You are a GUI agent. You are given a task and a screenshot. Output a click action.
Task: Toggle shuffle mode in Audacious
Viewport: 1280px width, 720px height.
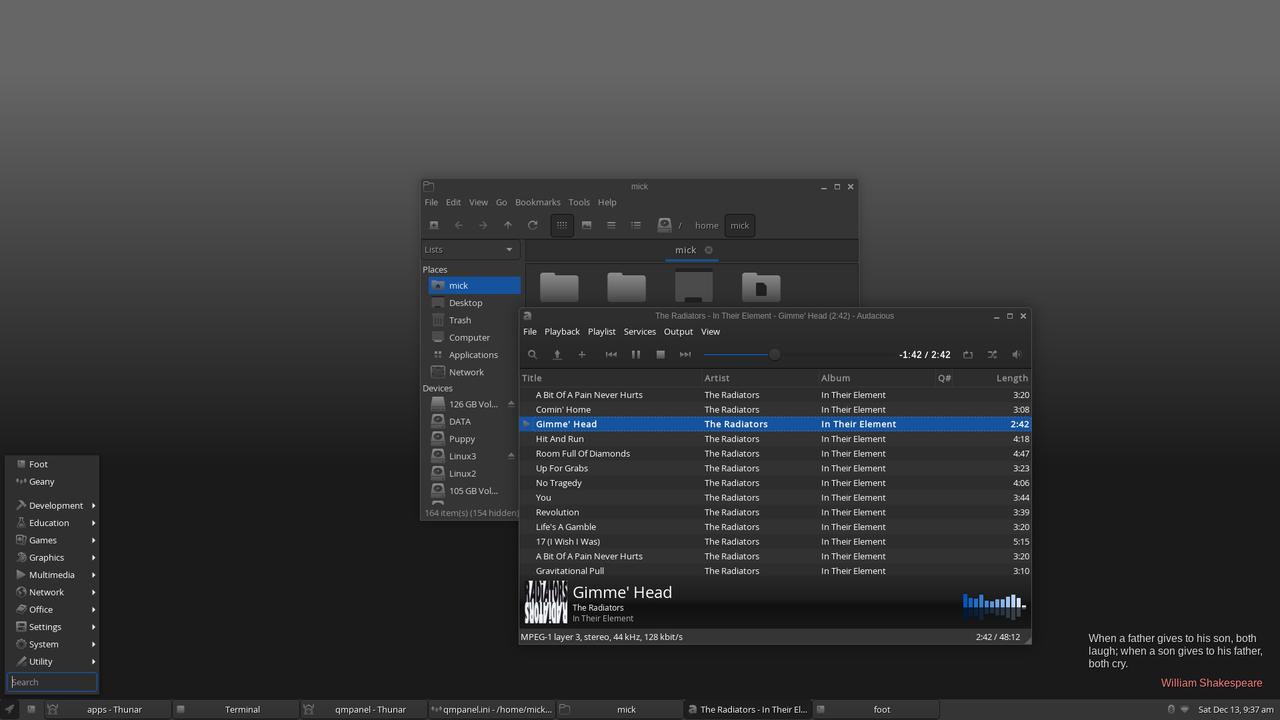tap(992, 354)
